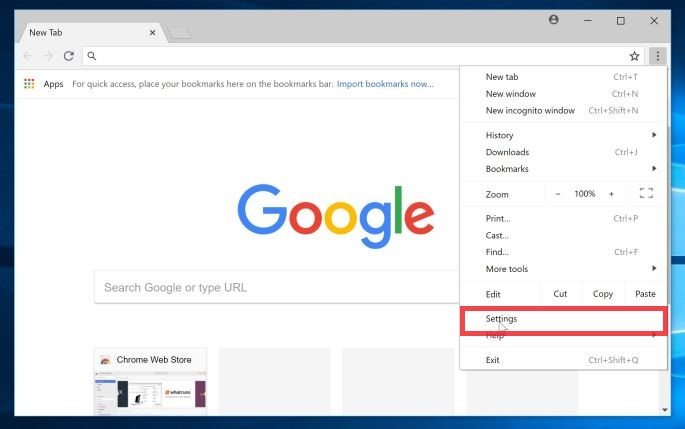Open the Chrome profile avatar icon
Viewport: 685px width, 429px height.
[554, 20]
